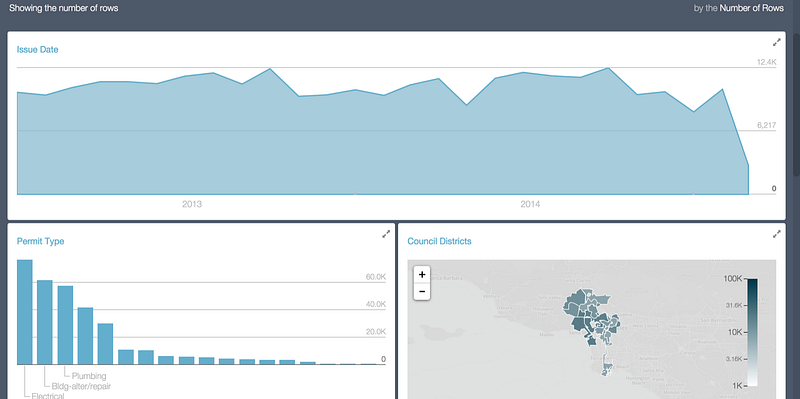Expand the Permit Type chart card
The height and width of the screenshot is (399, 800).
coord(386,234)
